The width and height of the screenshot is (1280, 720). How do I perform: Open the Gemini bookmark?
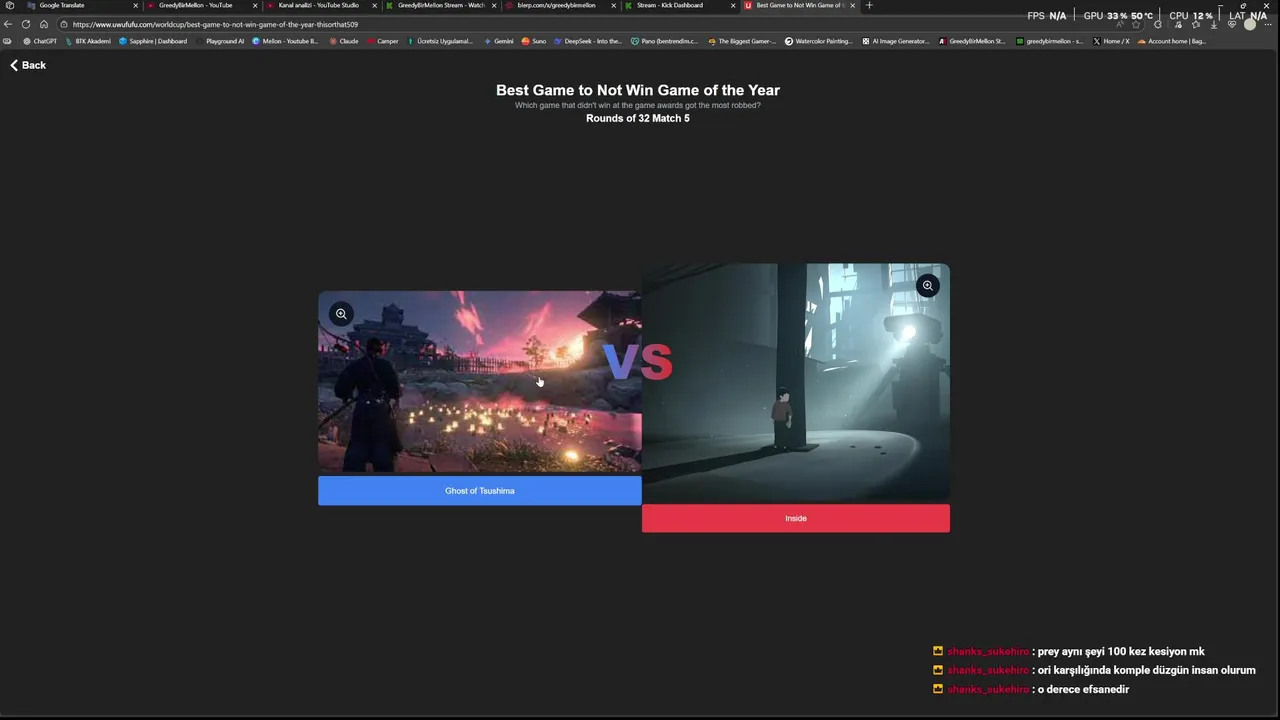coord(498,41)
